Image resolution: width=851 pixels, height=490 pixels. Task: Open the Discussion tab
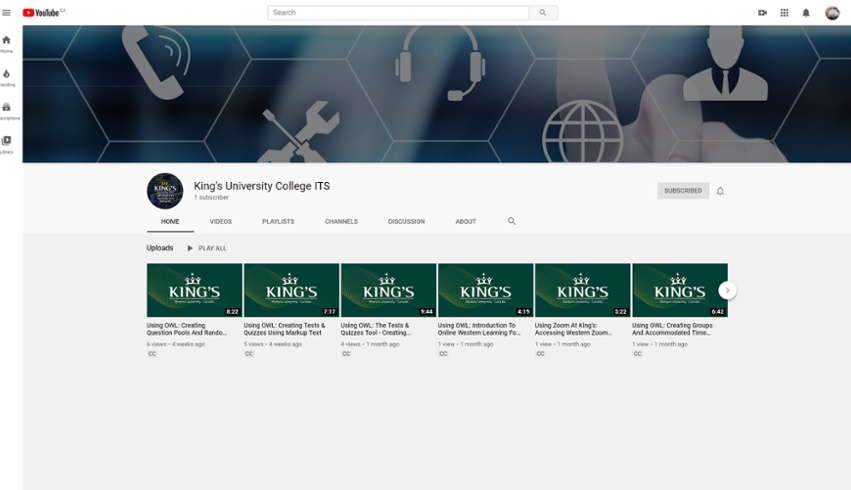pos(407,221)
